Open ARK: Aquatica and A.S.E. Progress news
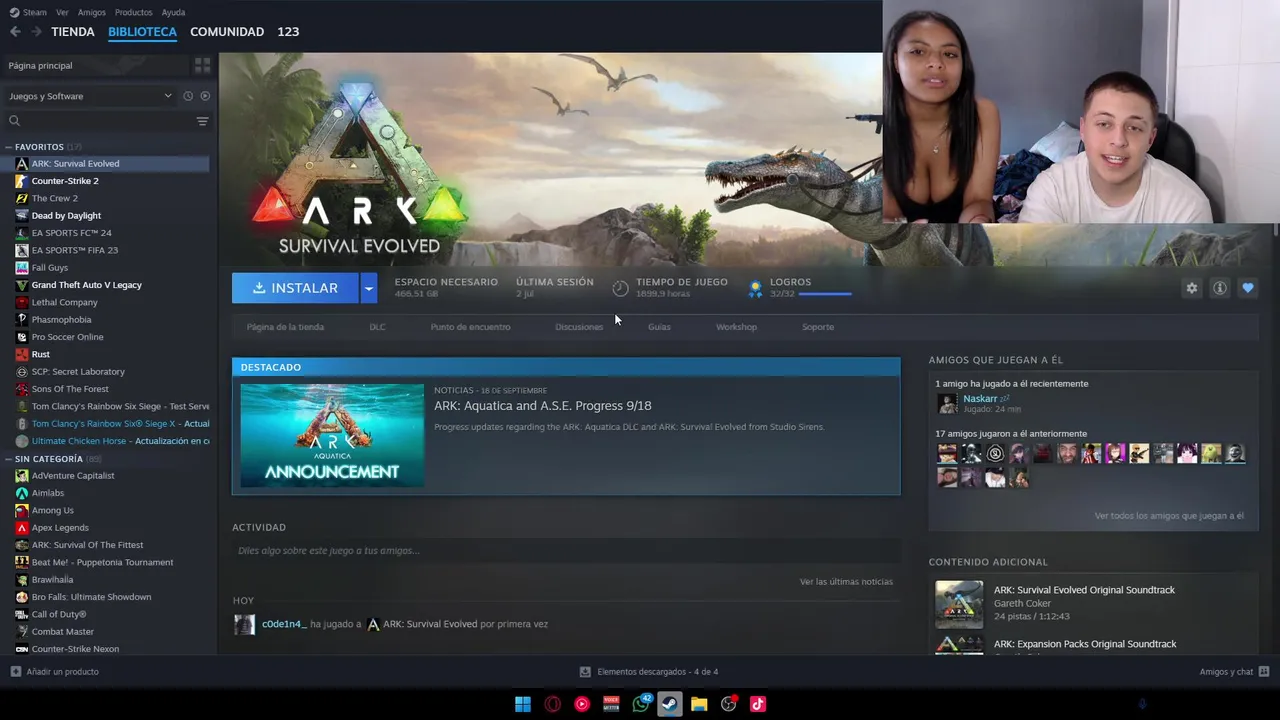 542,406
